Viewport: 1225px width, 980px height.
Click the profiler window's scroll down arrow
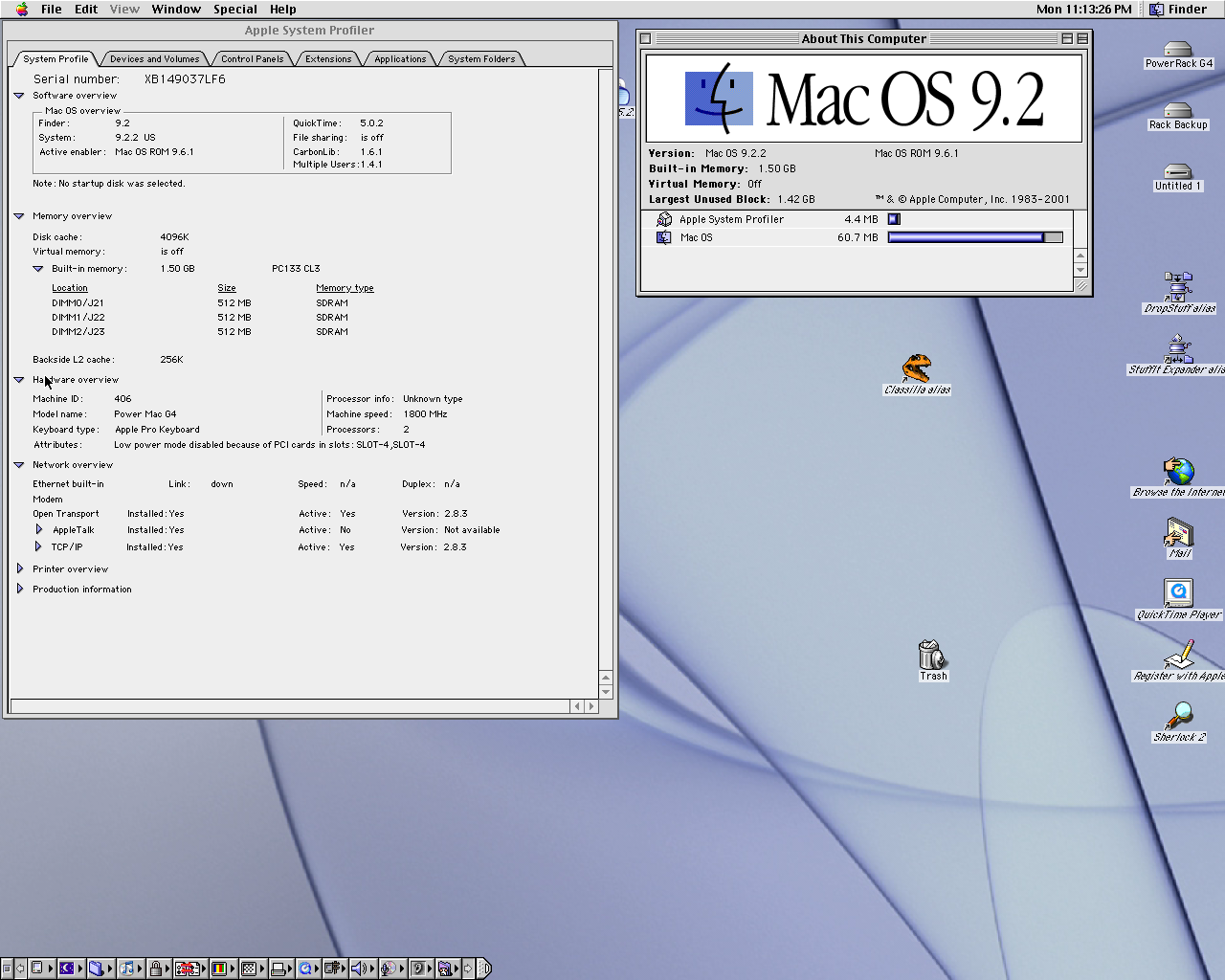coord(606,691)
